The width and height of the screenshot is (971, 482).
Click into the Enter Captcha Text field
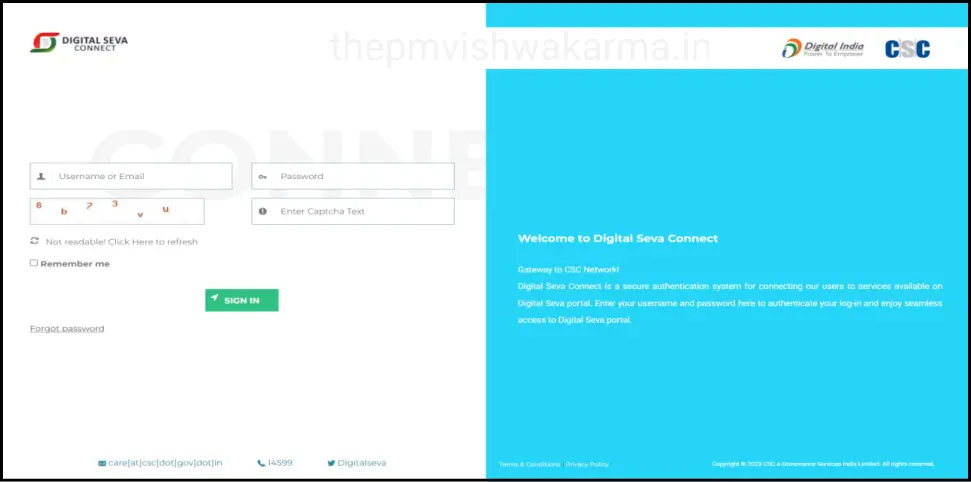point(353,211)
